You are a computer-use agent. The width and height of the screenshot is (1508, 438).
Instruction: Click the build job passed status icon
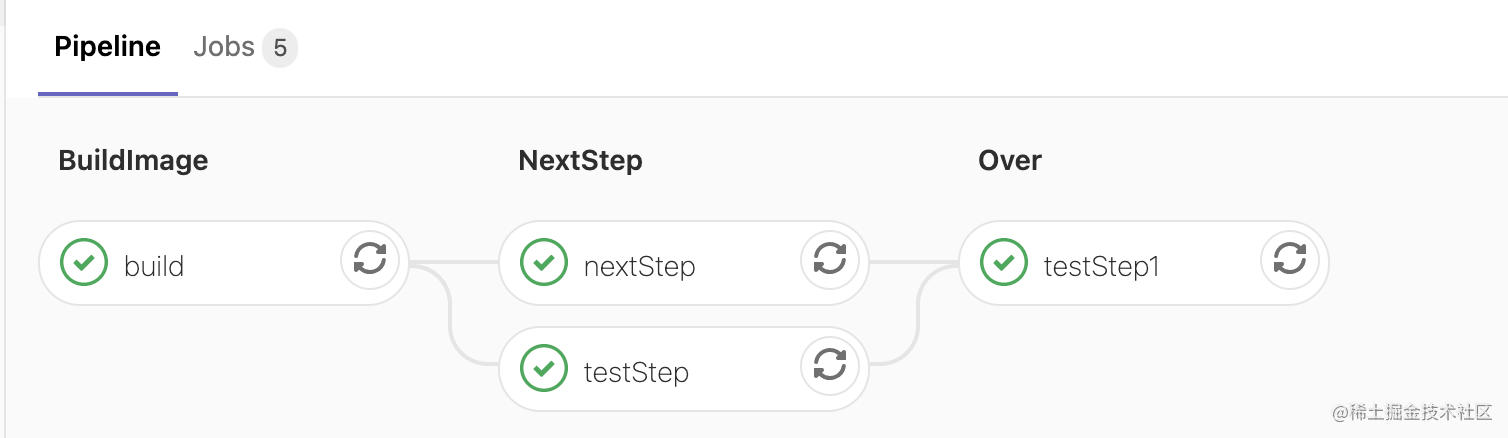(x=84, y=263)
